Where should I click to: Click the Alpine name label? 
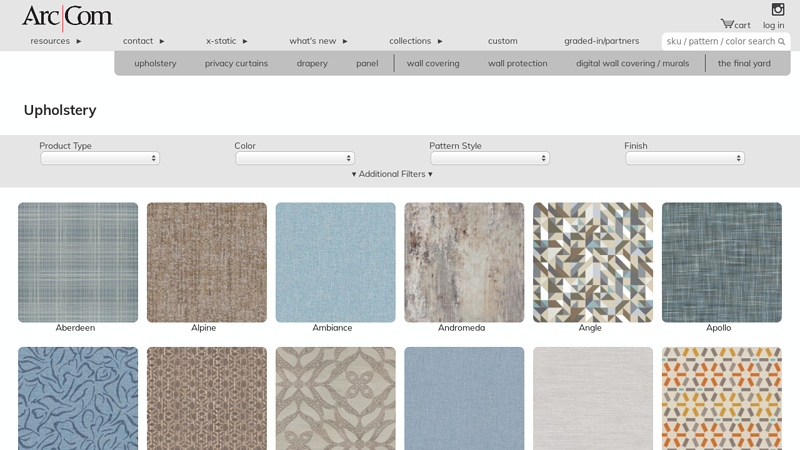(204, 328)
